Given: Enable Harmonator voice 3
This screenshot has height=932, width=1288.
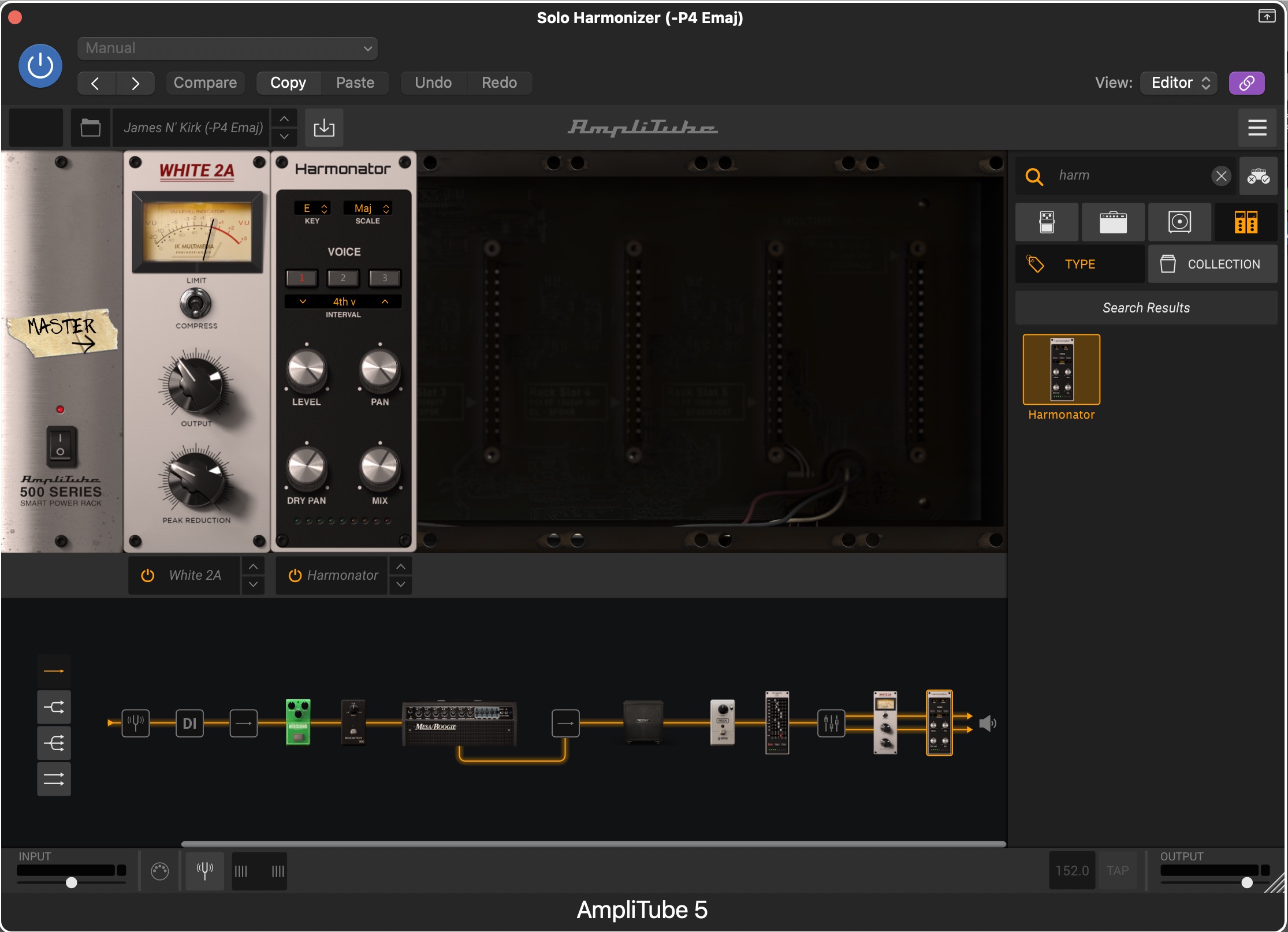Looking at the screenshot, I should (385, 278).
